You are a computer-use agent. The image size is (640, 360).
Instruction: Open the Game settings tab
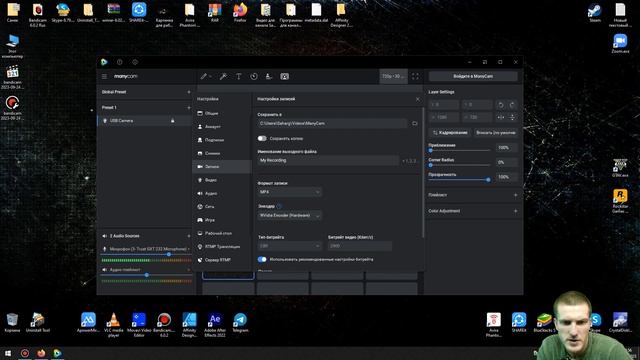(x=222, y=220)
